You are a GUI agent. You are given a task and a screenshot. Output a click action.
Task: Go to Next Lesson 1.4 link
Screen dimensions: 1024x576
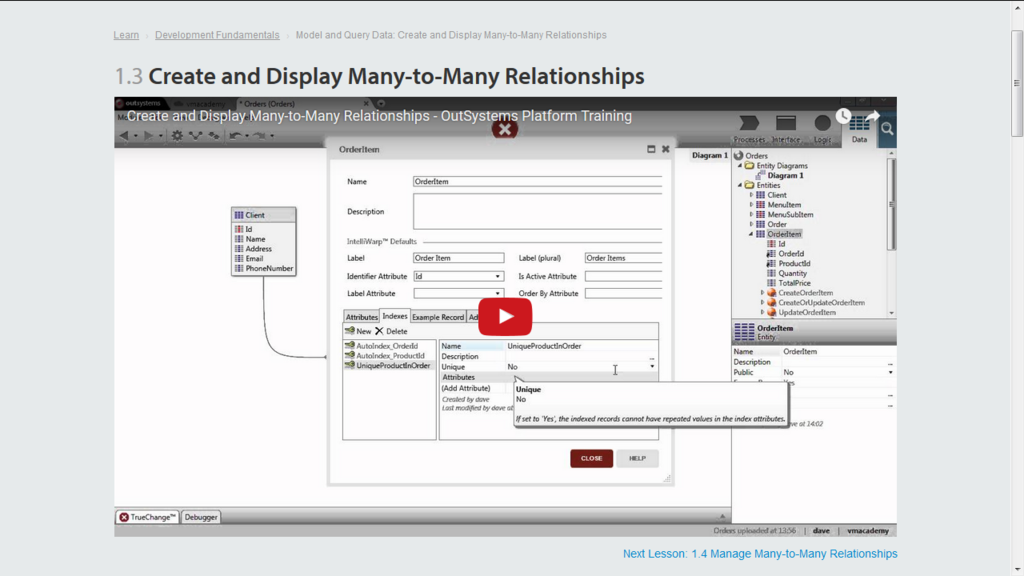tap(760, 554)
